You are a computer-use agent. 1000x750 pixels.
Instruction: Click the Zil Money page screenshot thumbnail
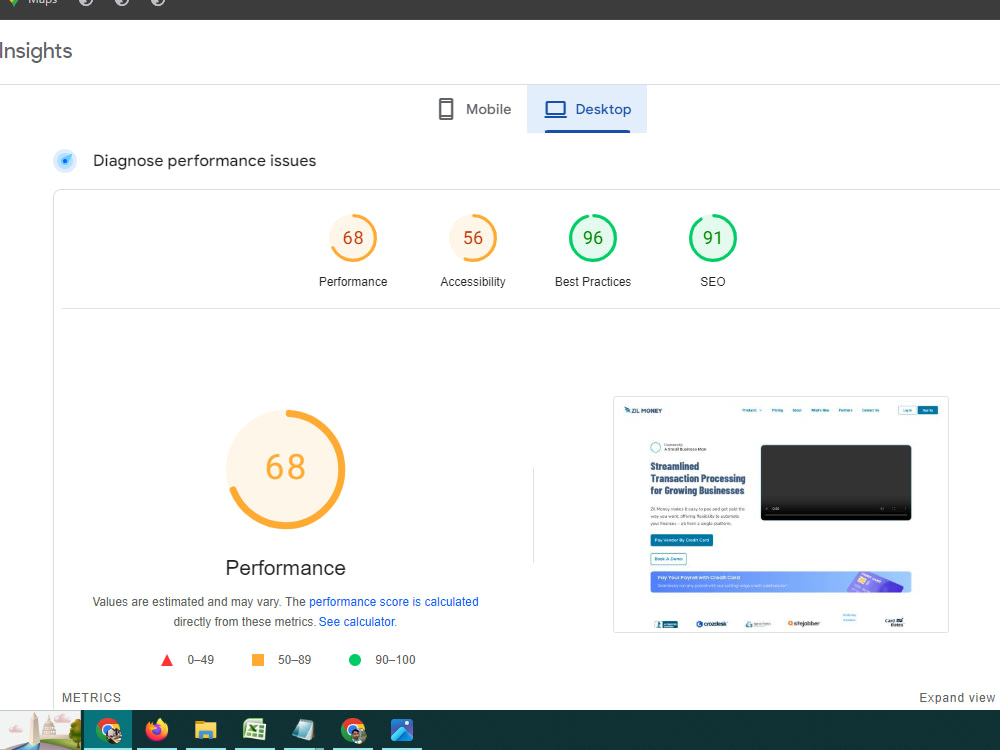click(781, 515)
